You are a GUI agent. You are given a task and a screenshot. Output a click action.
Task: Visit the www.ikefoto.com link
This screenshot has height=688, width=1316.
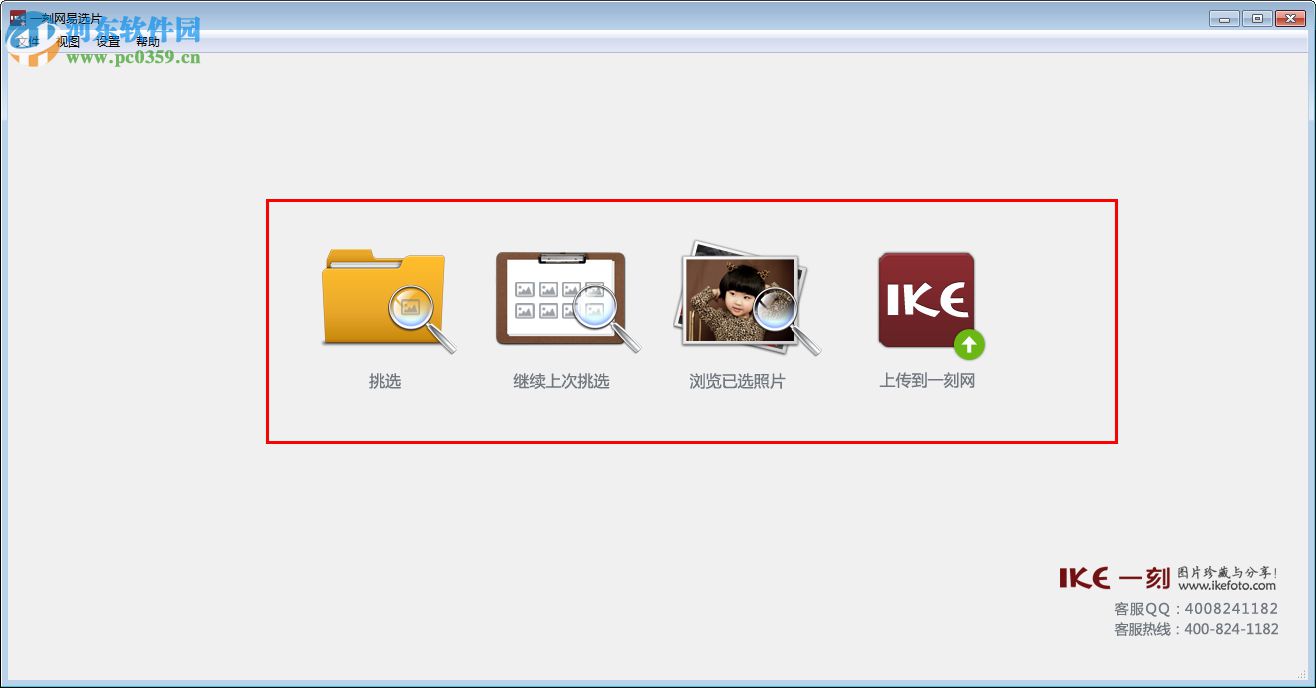1227,586
